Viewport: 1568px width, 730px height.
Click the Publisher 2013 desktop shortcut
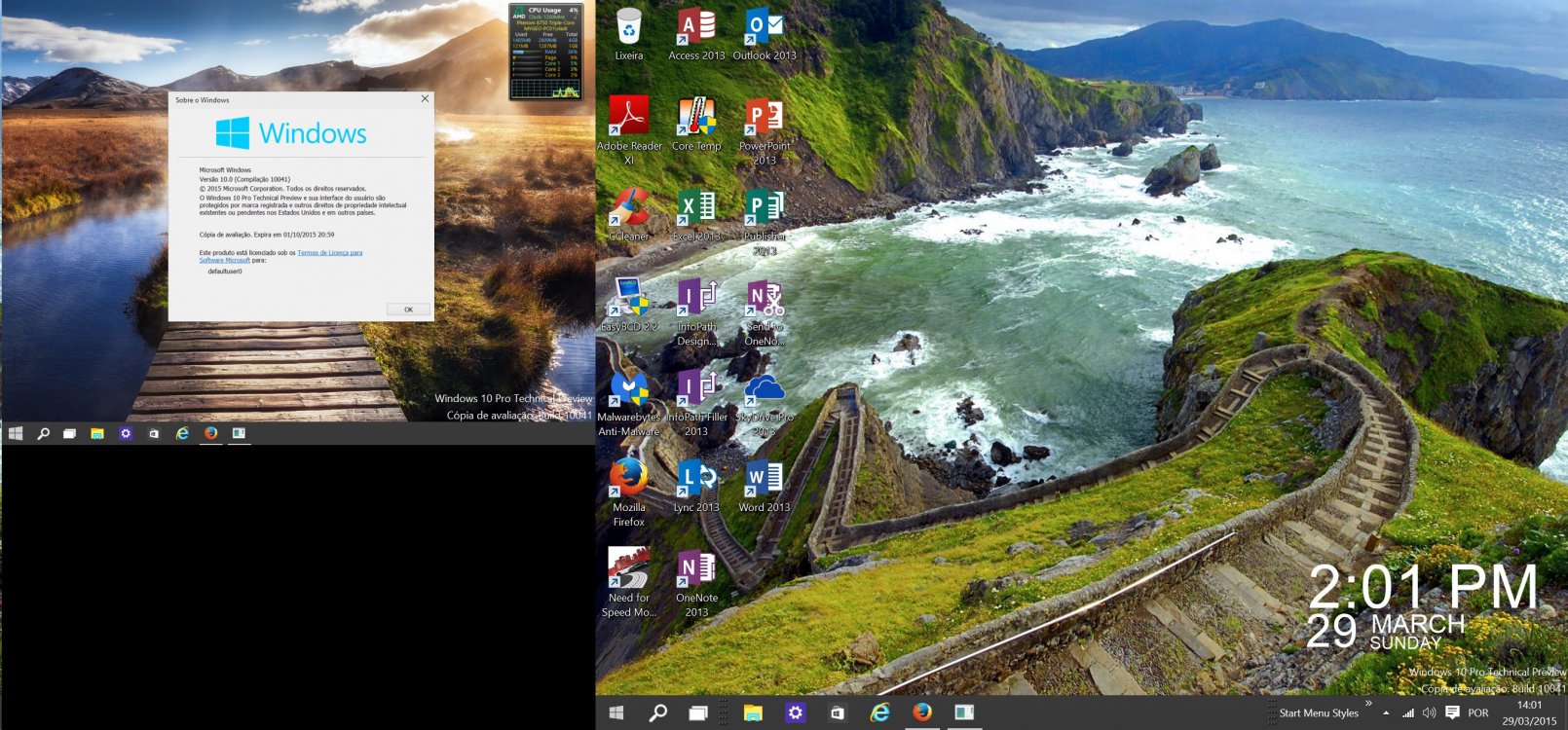point(765,223)
